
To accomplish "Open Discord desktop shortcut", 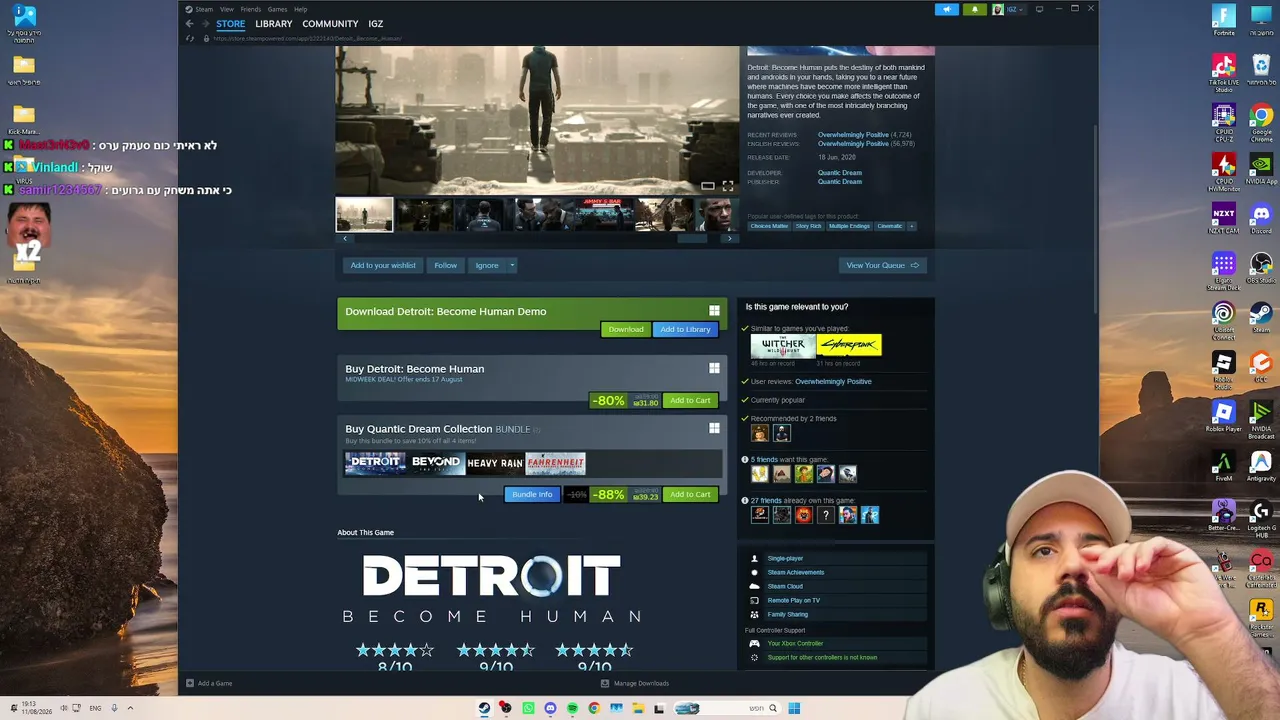I will (x=1261, y=220).
